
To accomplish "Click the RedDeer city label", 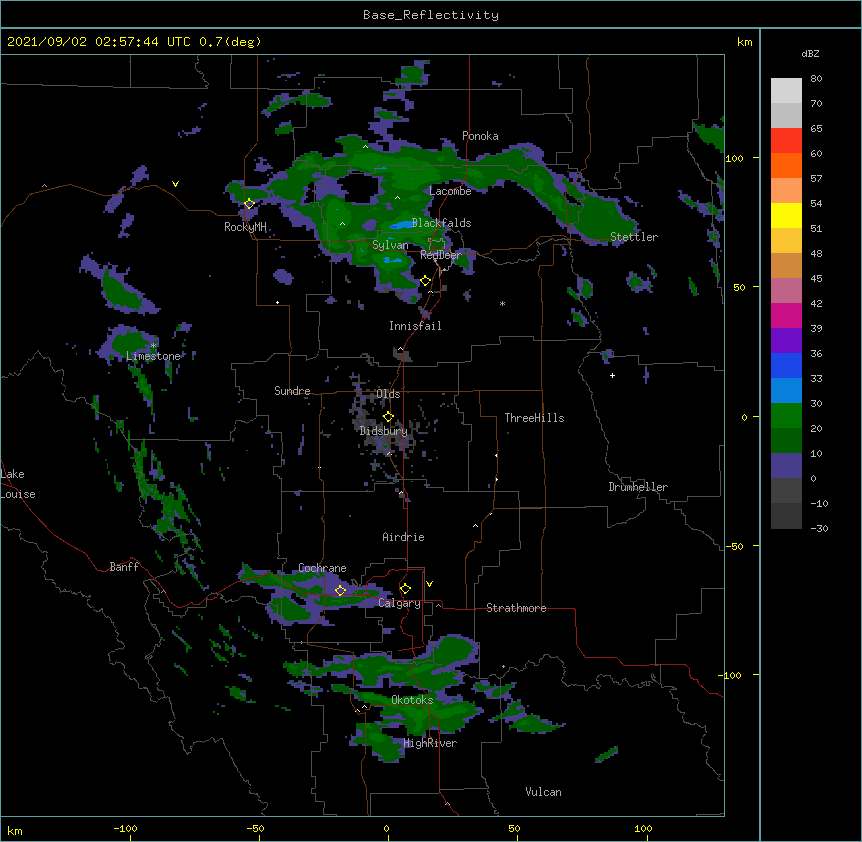I will (x=441, y=255).
